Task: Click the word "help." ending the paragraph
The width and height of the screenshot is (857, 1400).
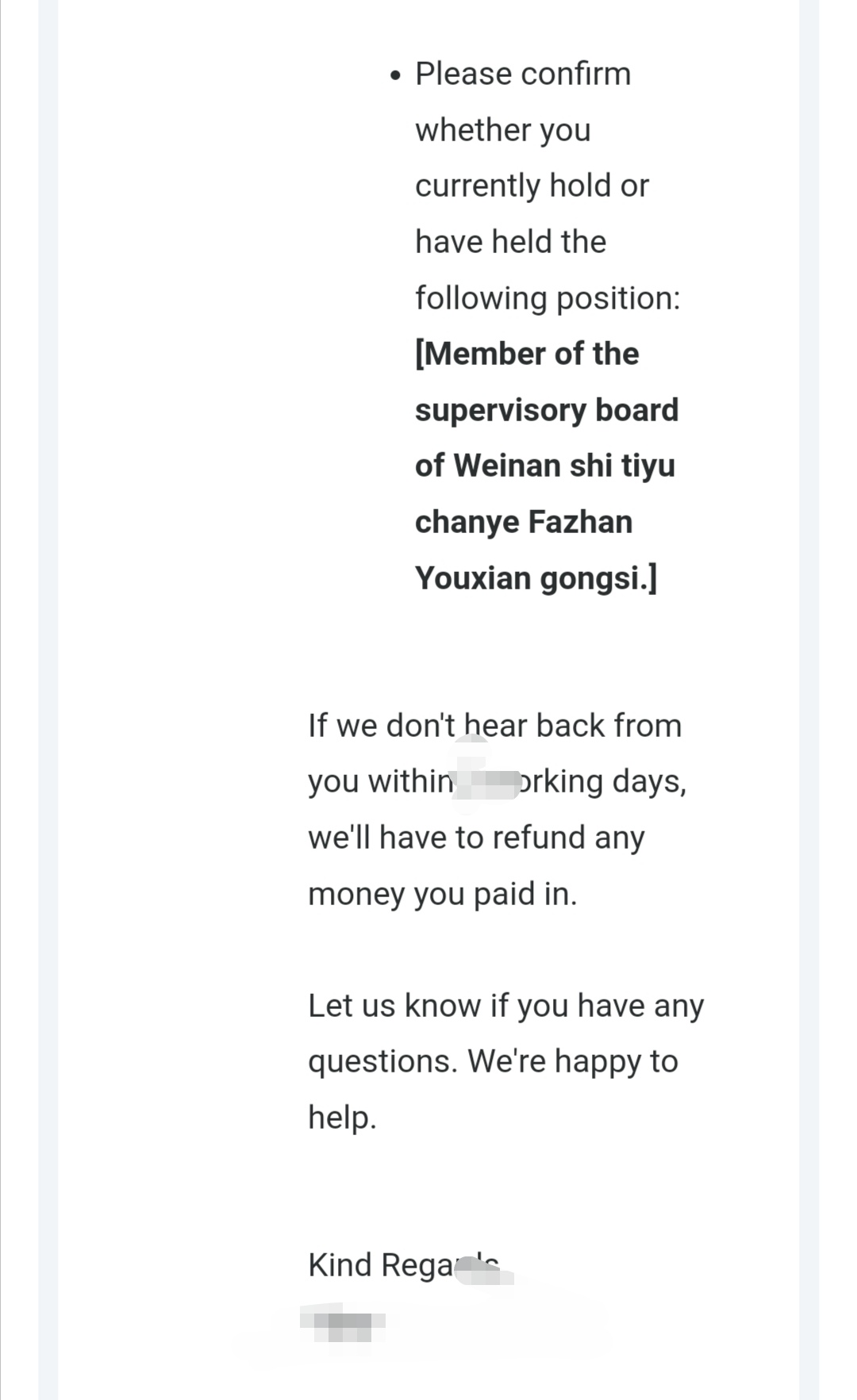Action: point(342,1118)
